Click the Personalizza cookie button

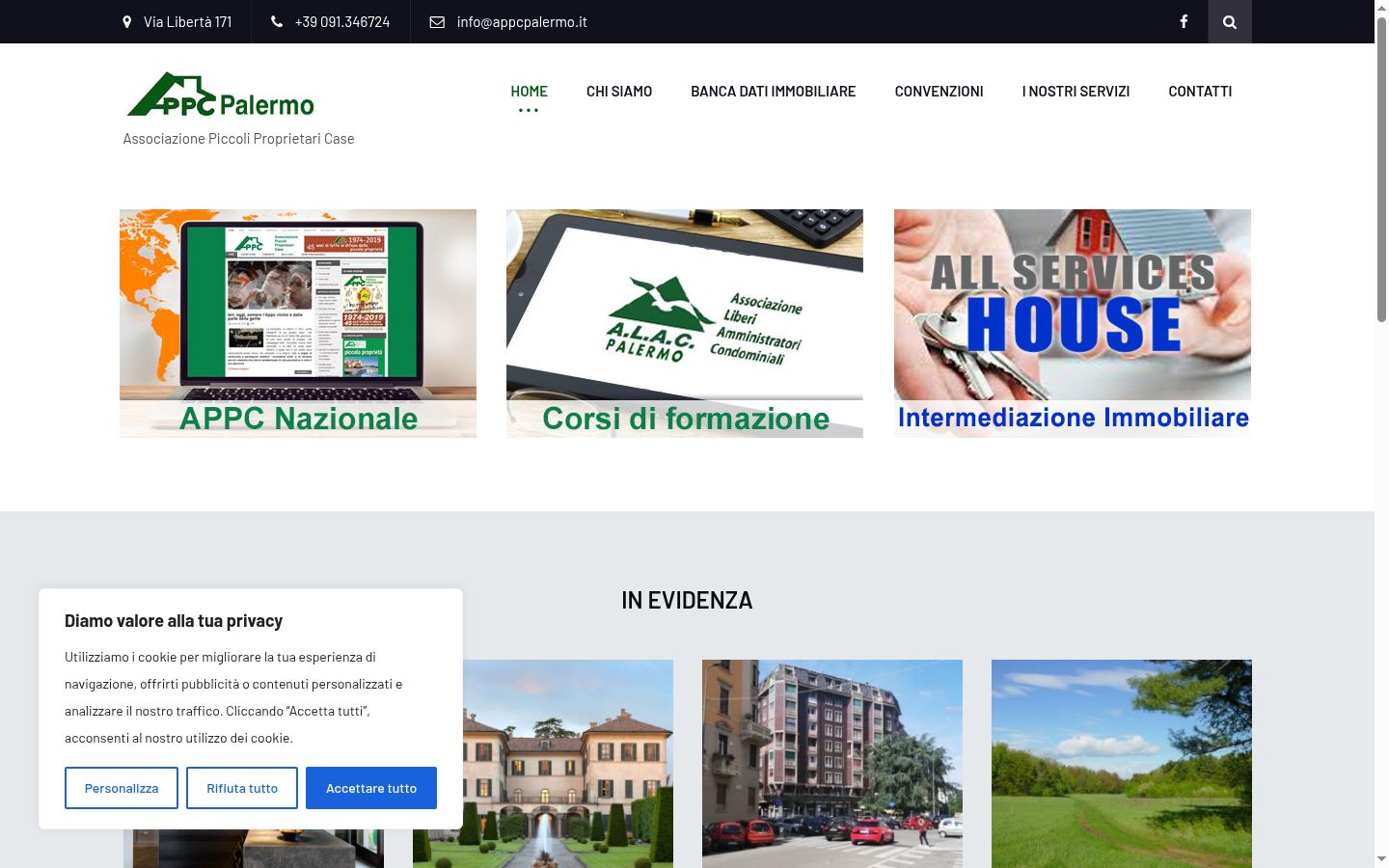pyautogui.click(x=122, y=788)
